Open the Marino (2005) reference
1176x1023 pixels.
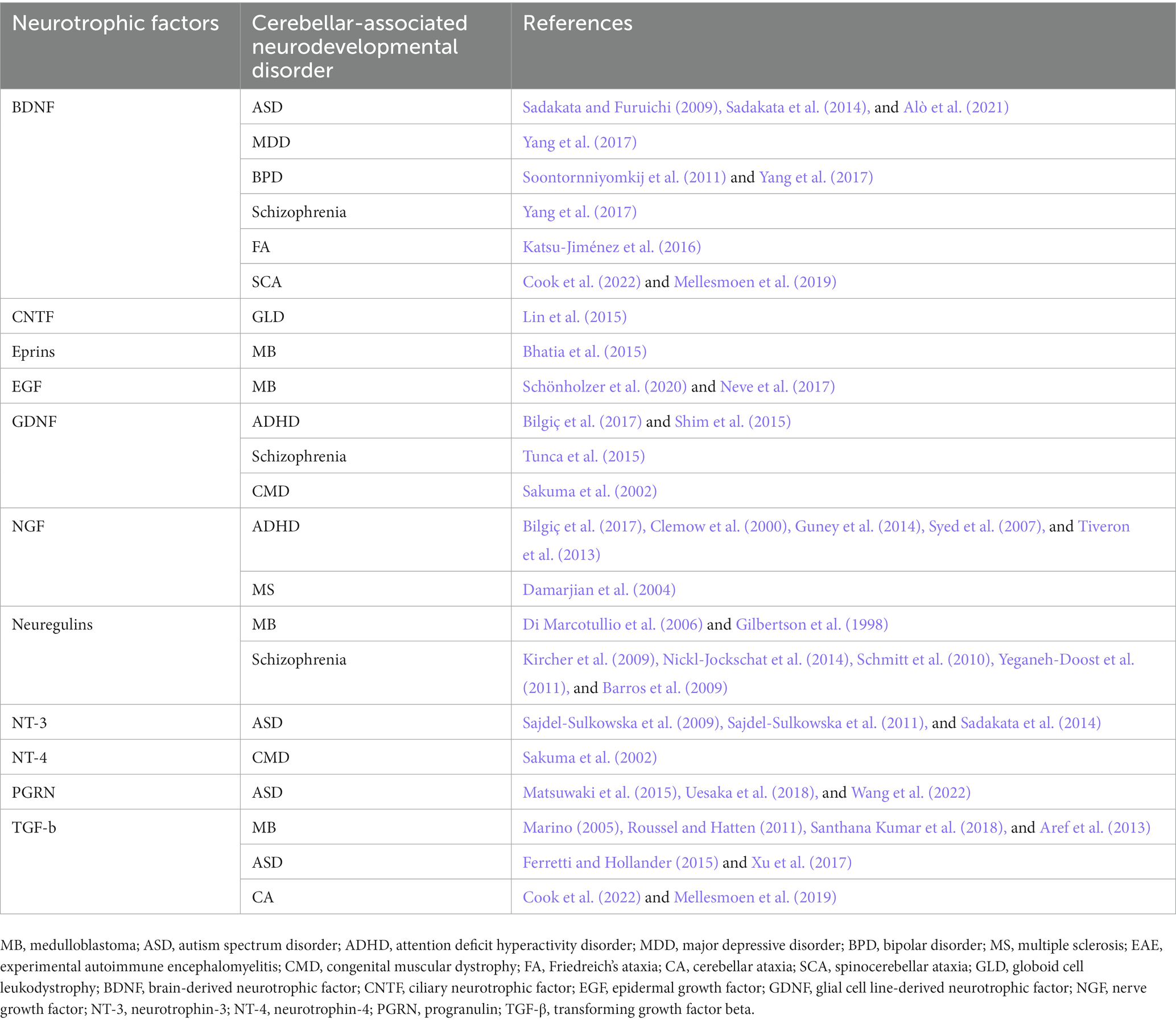pos(572,827)
